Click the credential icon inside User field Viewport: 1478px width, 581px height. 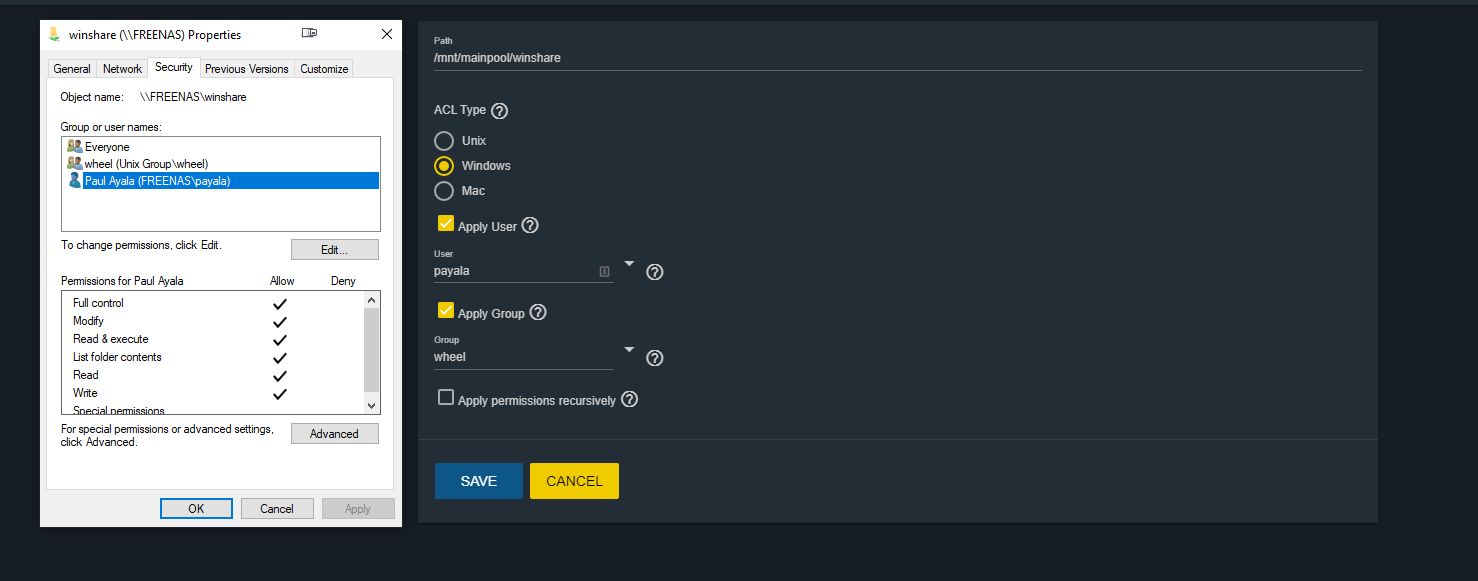[604, 271]
